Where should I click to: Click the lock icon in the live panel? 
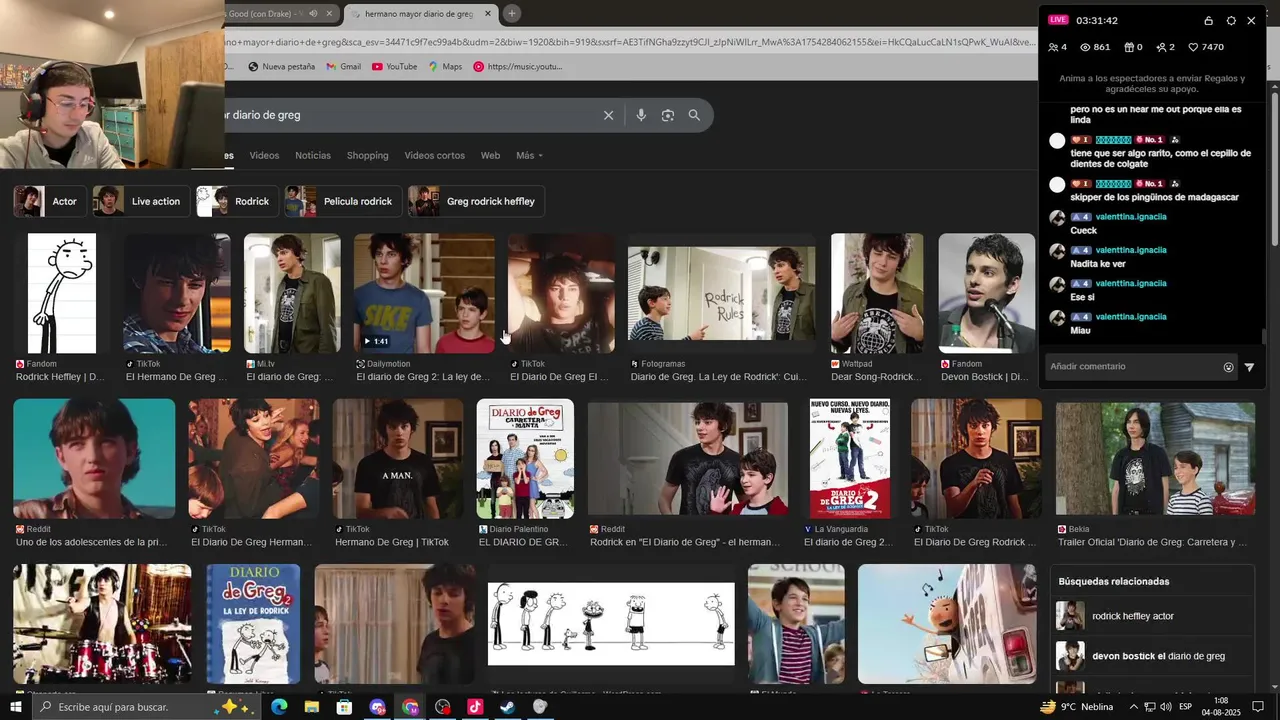pyautogui.click(x=1208, y=20)
